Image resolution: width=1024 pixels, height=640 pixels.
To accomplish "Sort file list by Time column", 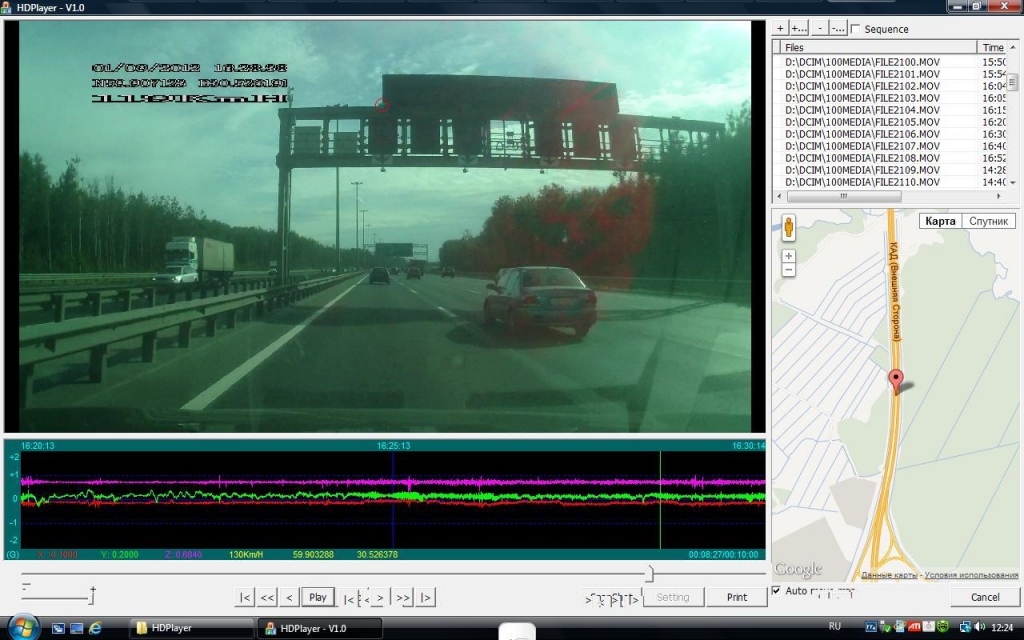I will pyautogui.click(x=992, y=47).
